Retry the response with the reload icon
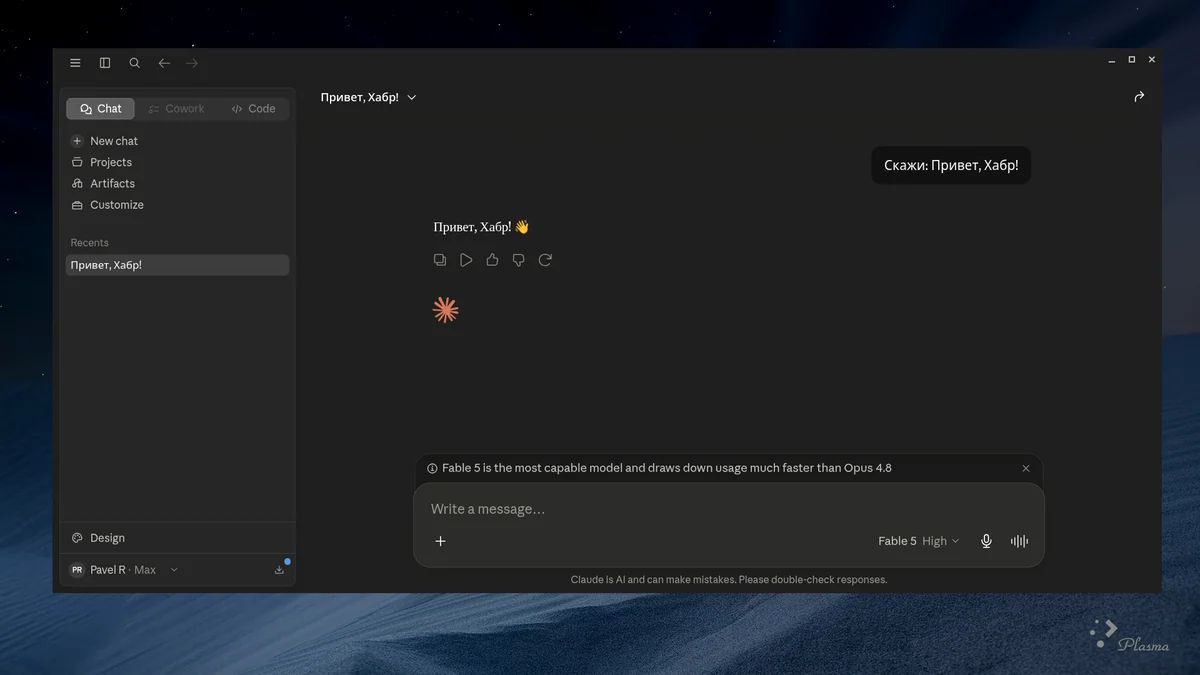The image size is (1200, 675). point(545,260)
